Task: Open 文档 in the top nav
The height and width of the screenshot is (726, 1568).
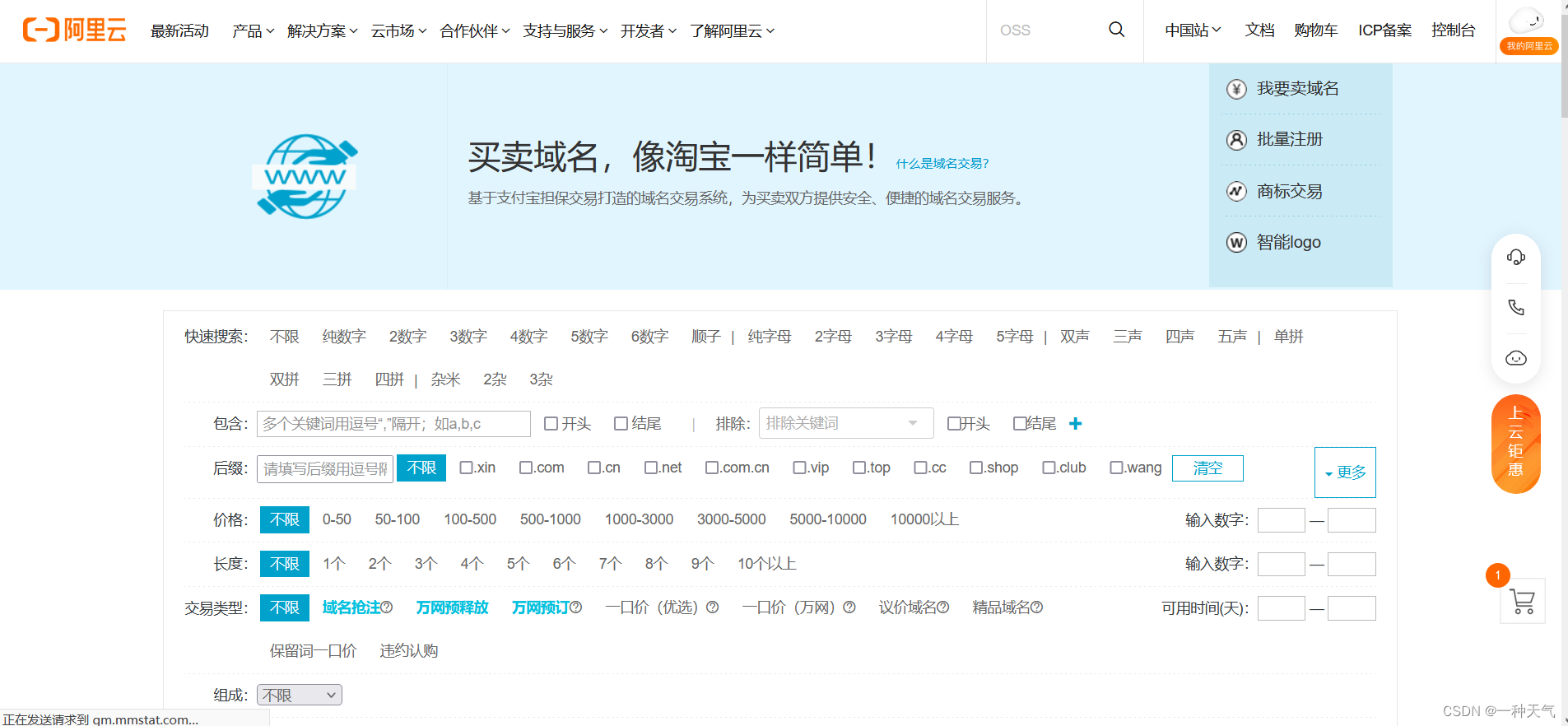Action: coord(1259,30)
